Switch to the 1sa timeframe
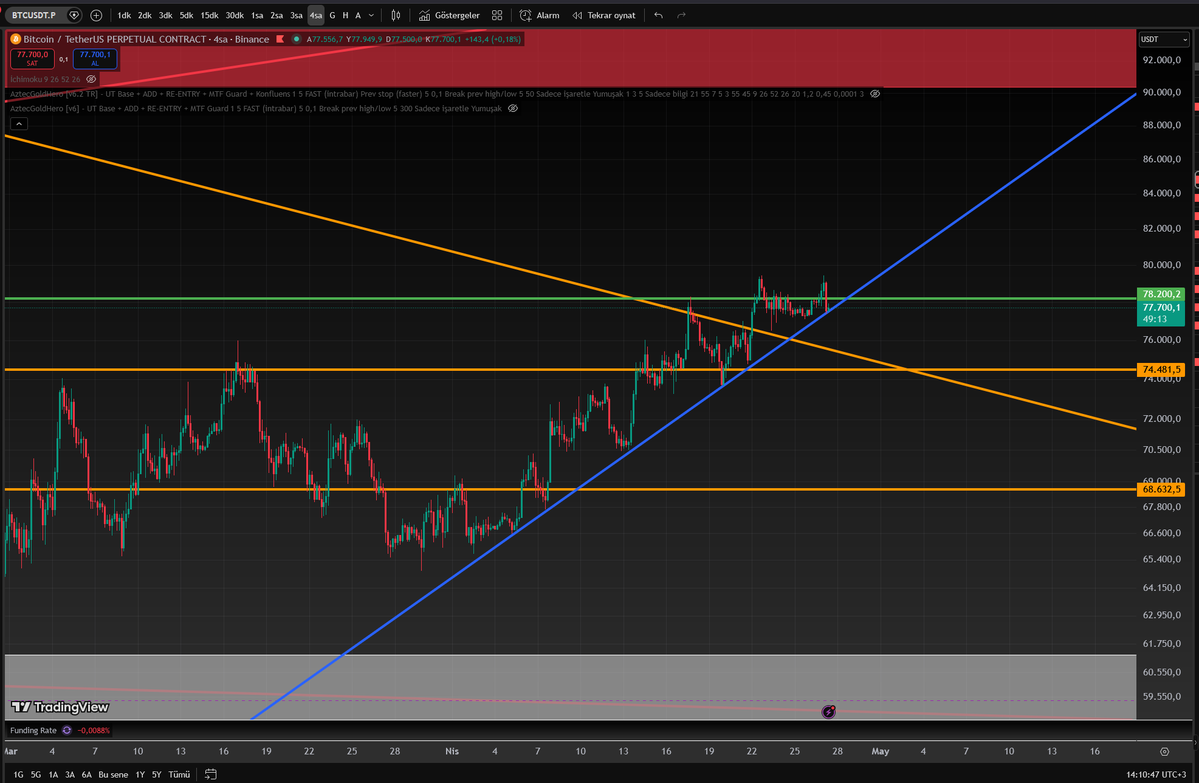The image size is (1199, 783). pos(257,15)
